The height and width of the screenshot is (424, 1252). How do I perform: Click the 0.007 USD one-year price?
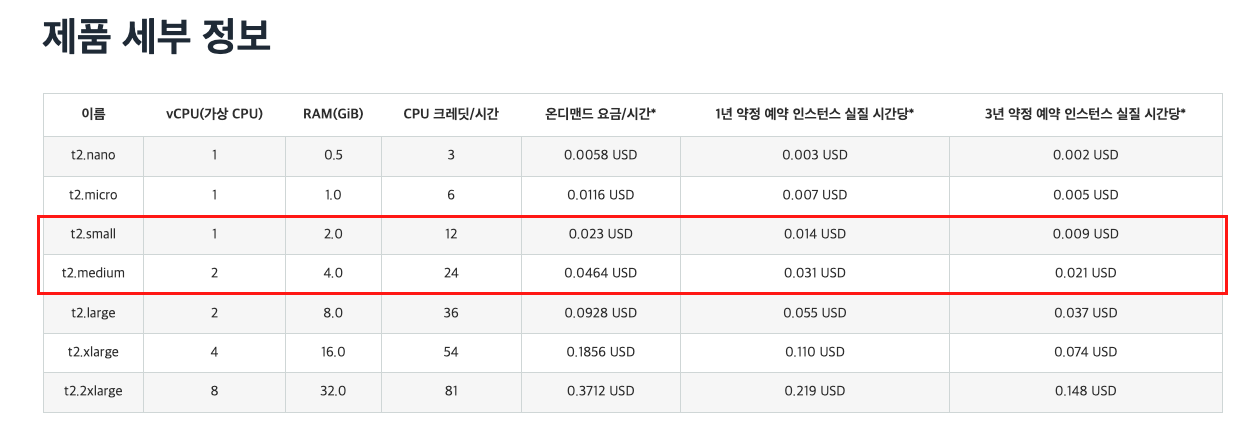[x=815, y=195]
